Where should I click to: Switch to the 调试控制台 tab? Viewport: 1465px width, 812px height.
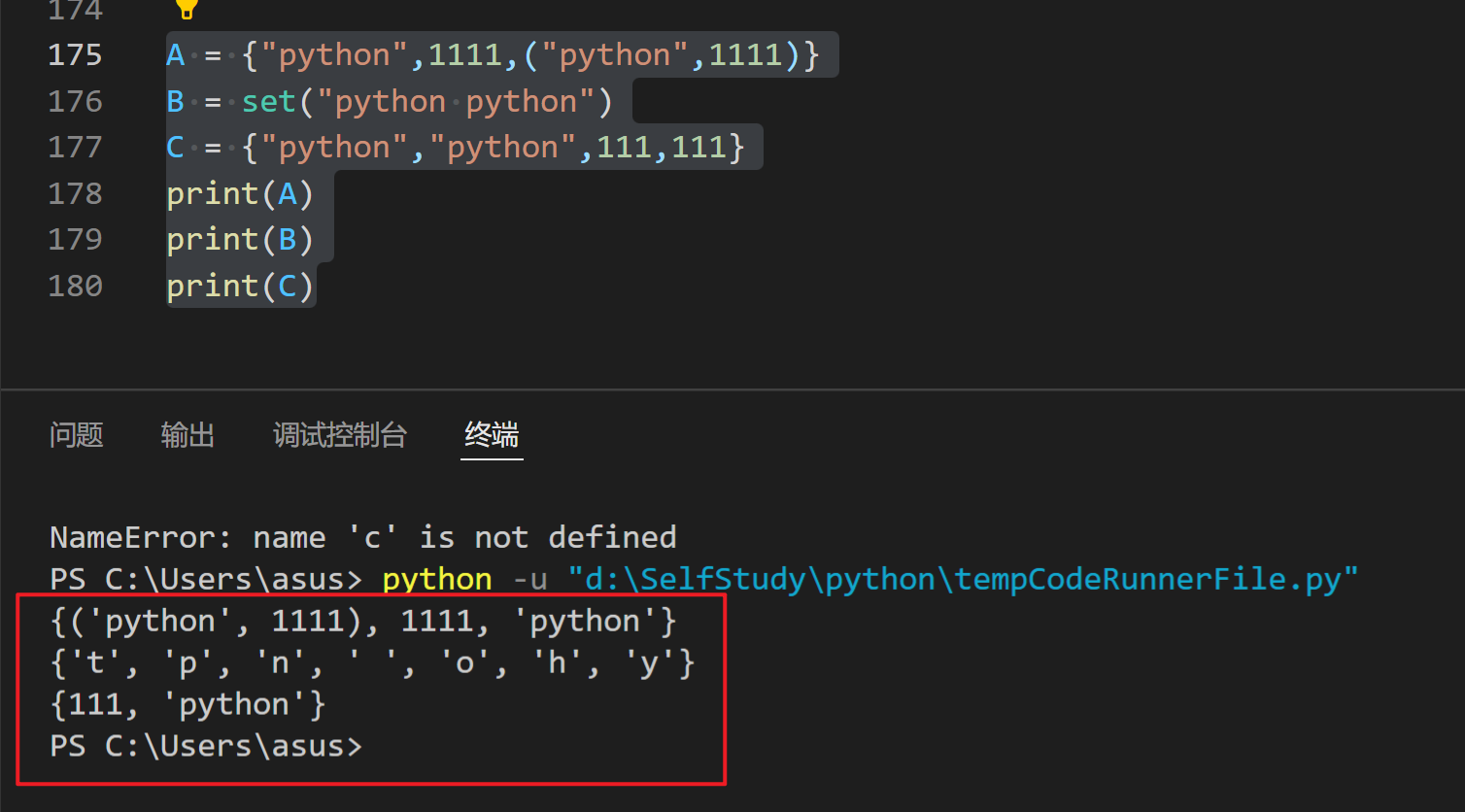coord(340,436)
